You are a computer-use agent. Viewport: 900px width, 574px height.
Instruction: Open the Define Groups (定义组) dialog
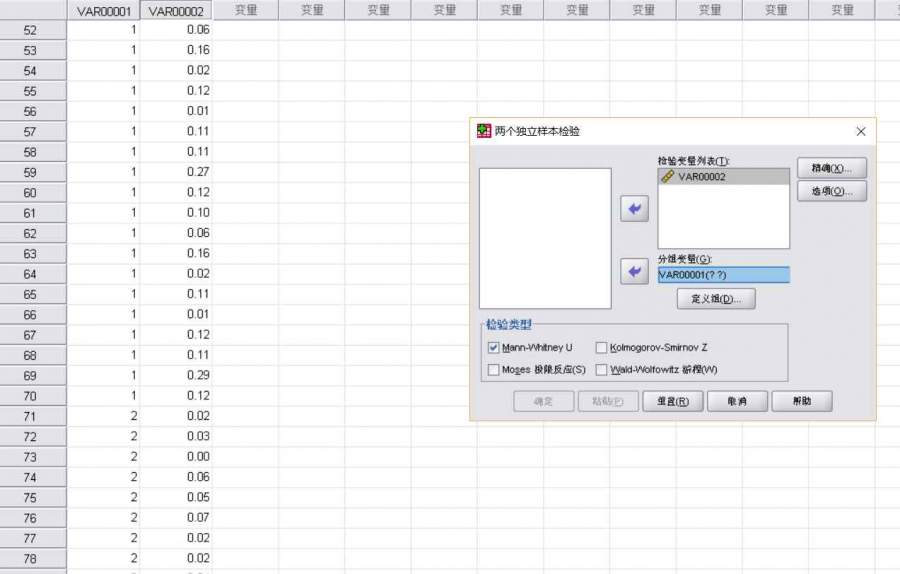[715, 299]
